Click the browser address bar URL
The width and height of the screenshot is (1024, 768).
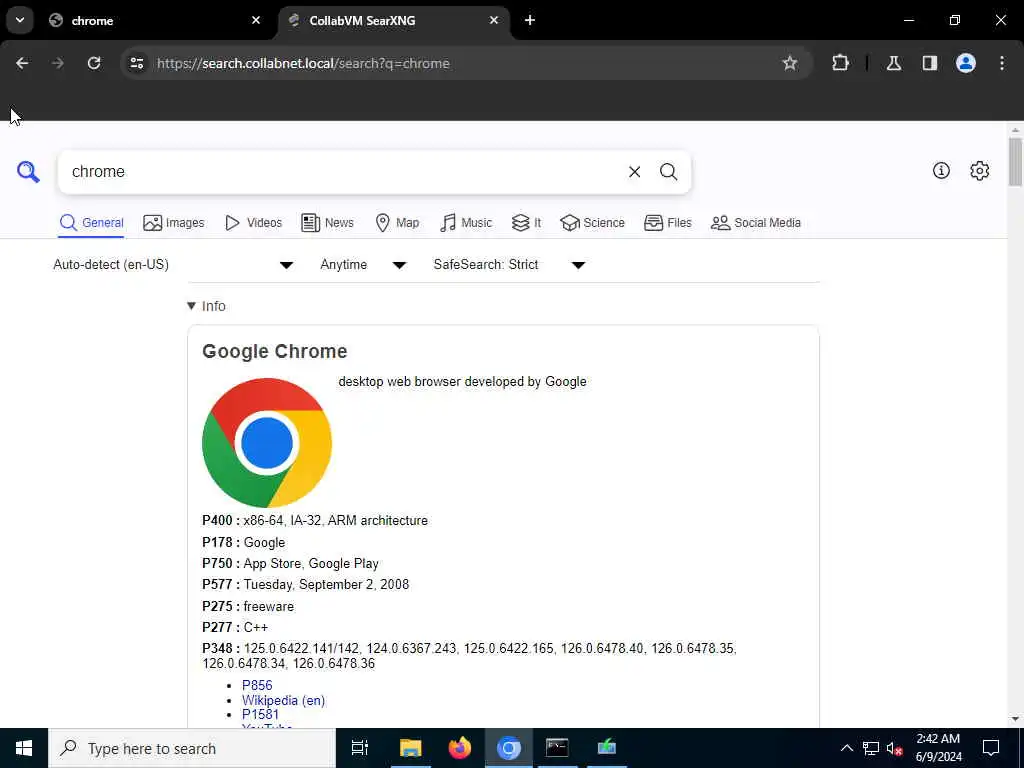click(303, 63)
